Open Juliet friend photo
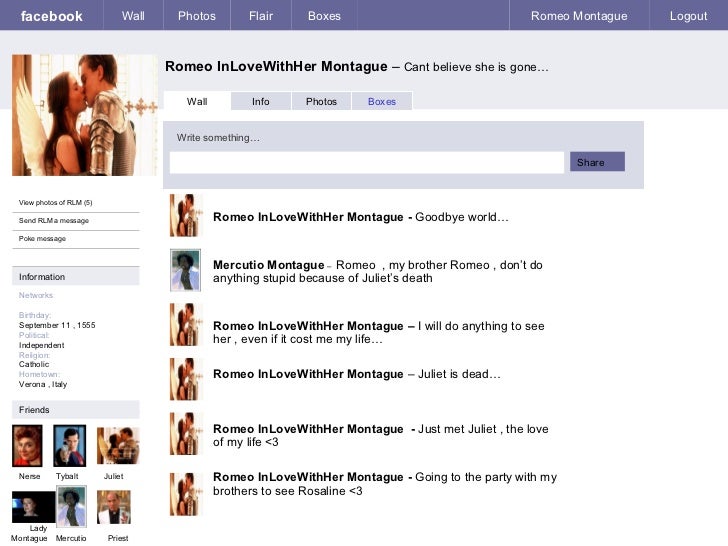The width and height of the screenshot is (728, 546). [x=118, y=446]
